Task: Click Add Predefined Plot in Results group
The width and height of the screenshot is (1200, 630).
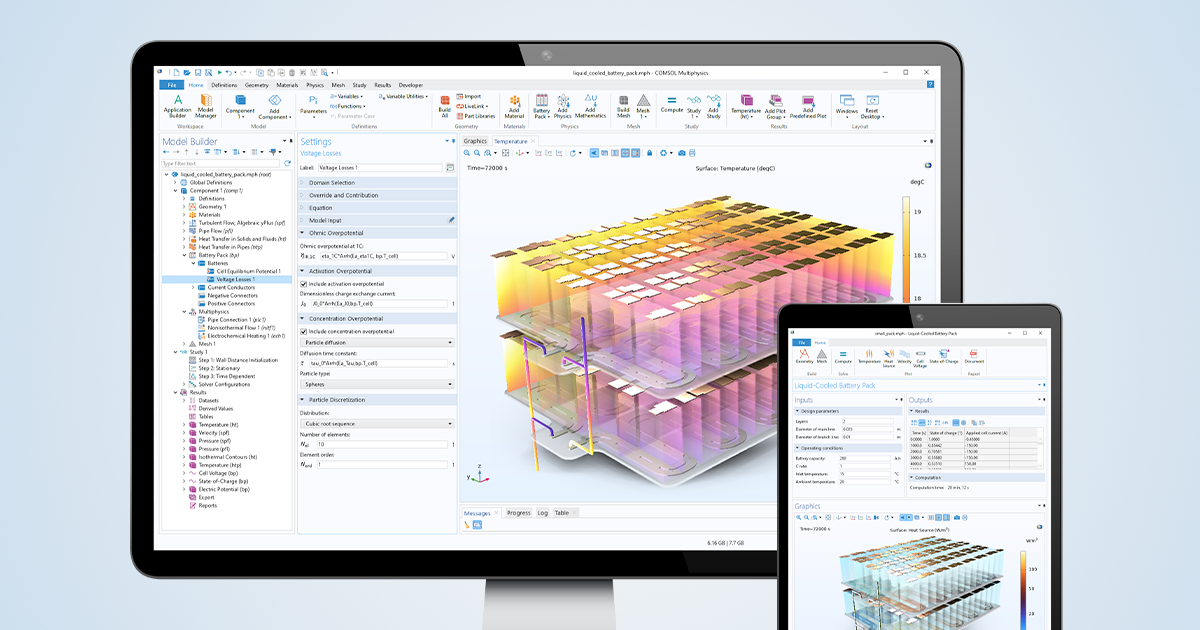Action: [808, 106]
